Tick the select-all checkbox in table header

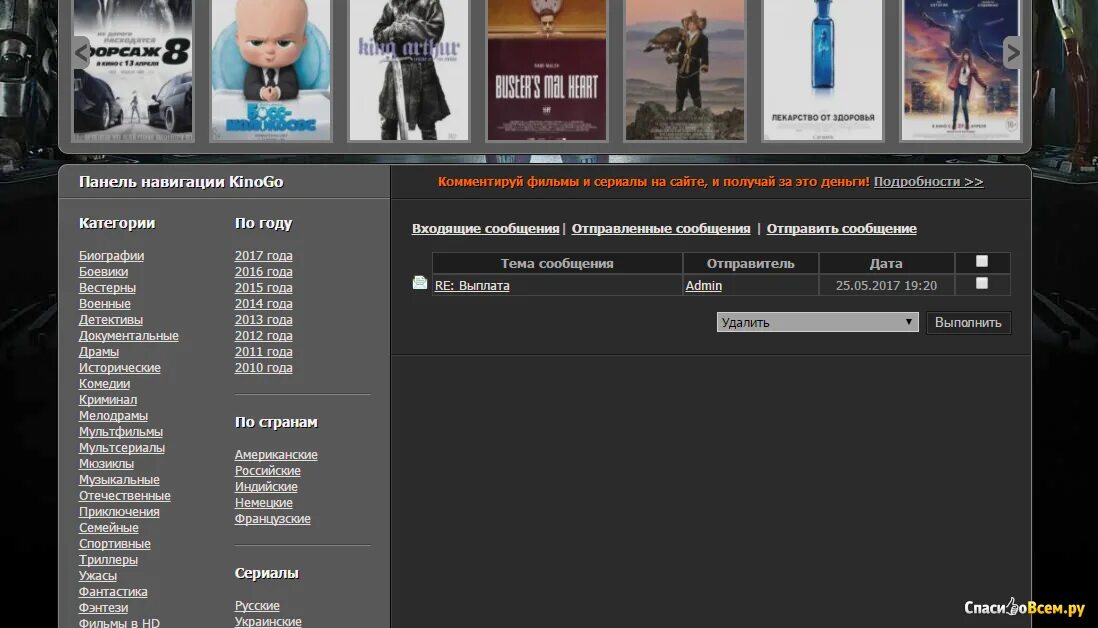[982, 261]
